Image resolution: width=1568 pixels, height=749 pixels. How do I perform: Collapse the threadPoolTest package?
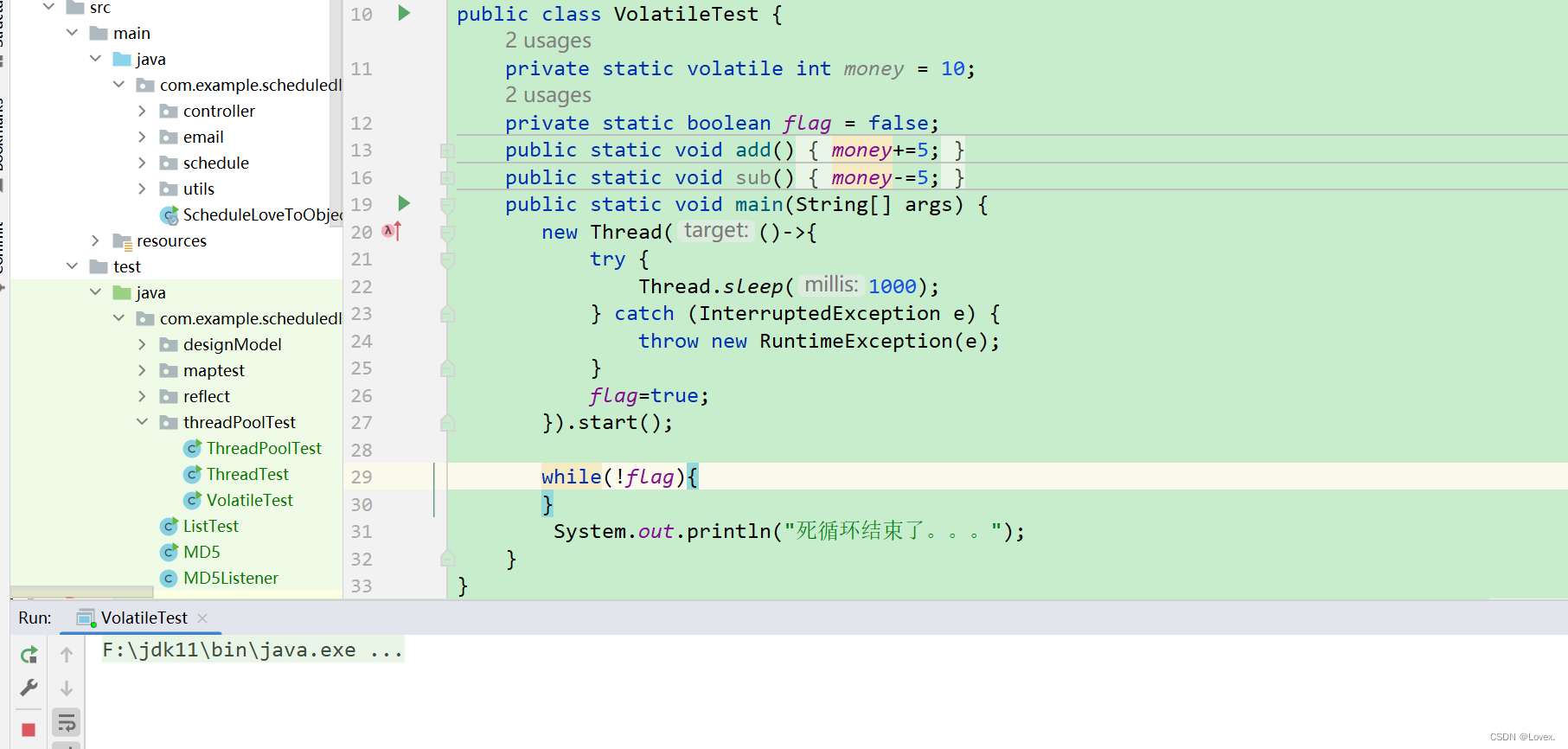[142, 422]
